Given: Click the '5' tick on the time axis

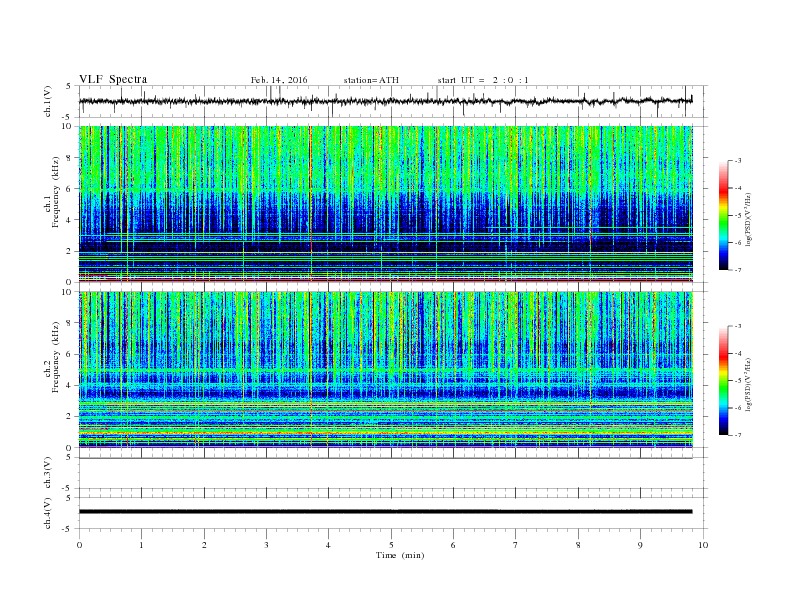Looking at the screenshot, I should click(x=391, y=545).
